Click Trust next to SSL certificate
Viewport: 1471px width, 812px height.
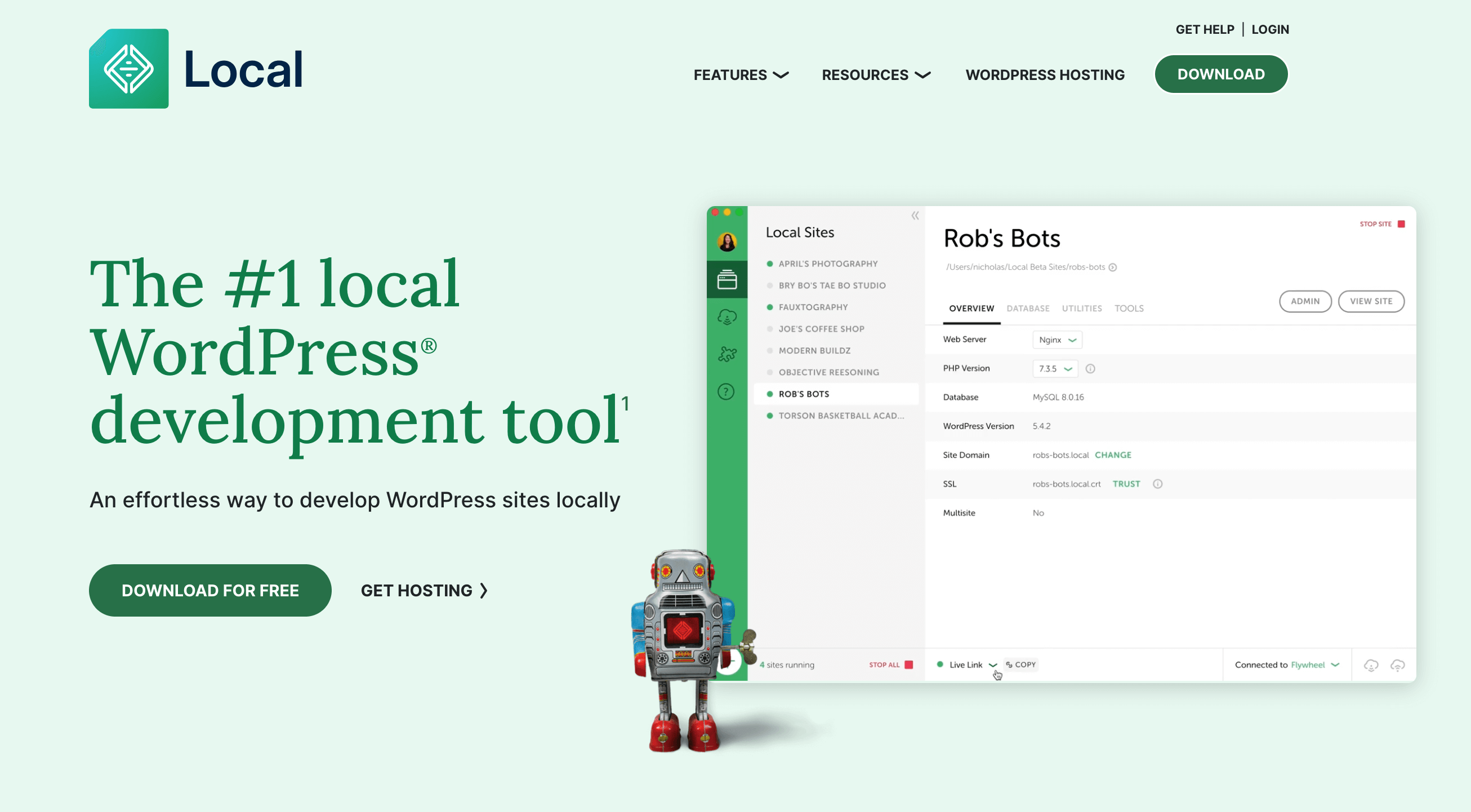[1126, 484]
